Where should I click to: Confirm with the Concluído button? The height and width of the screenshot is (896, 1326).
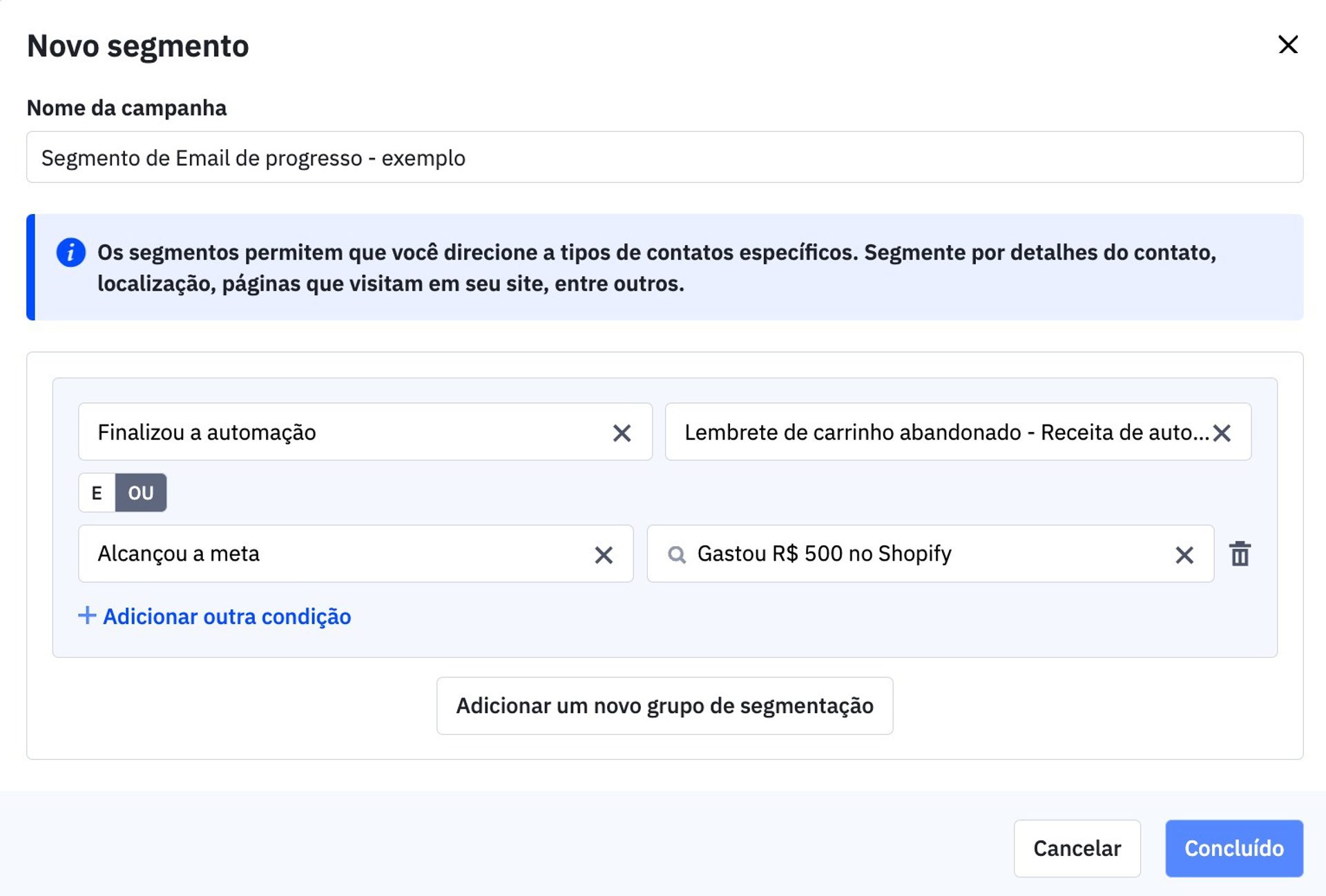(1233, 848)
